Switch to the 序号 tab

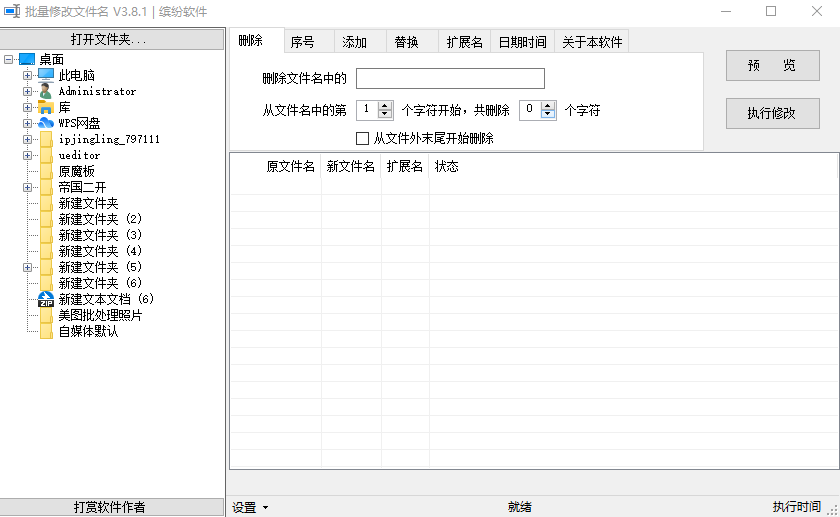click(309, 42)
